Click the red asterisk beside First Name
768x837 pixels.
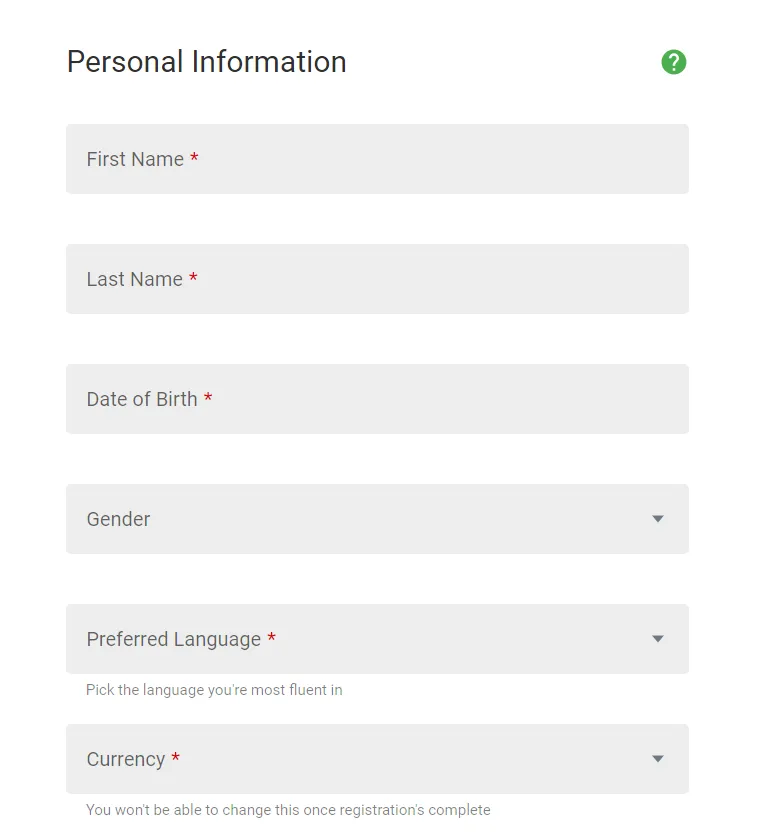pos(194,159)
